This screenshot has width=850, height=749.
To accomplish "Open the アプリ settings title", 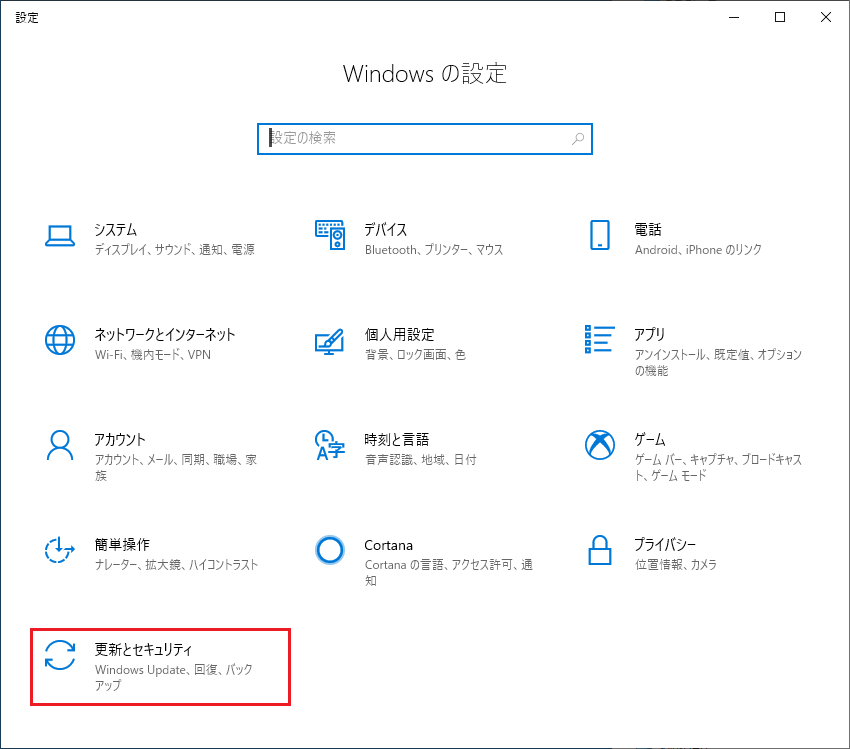I will tap(649, 334).
